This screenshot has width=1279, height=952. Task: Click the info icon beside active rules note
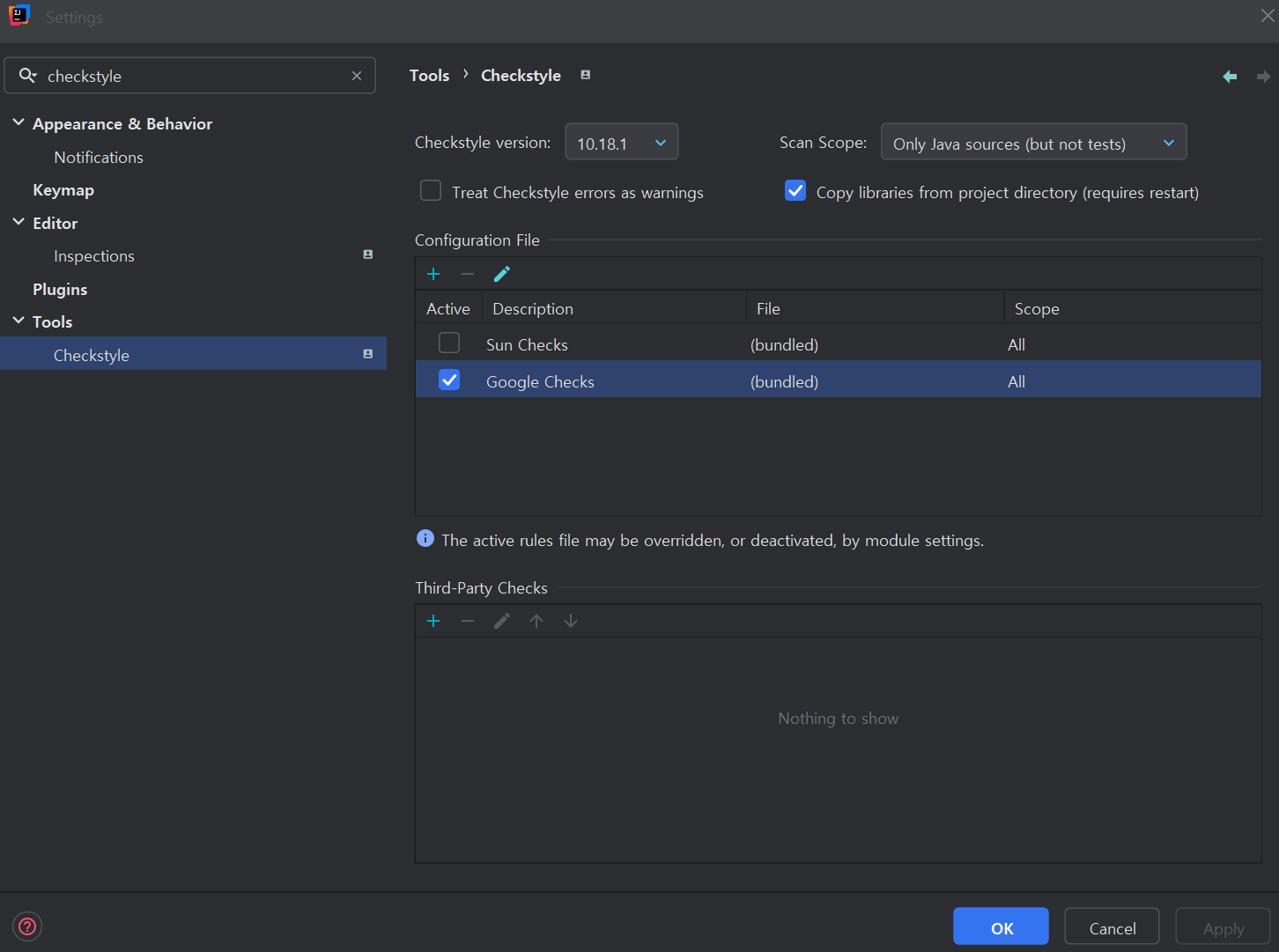click(x=425, y=539)
